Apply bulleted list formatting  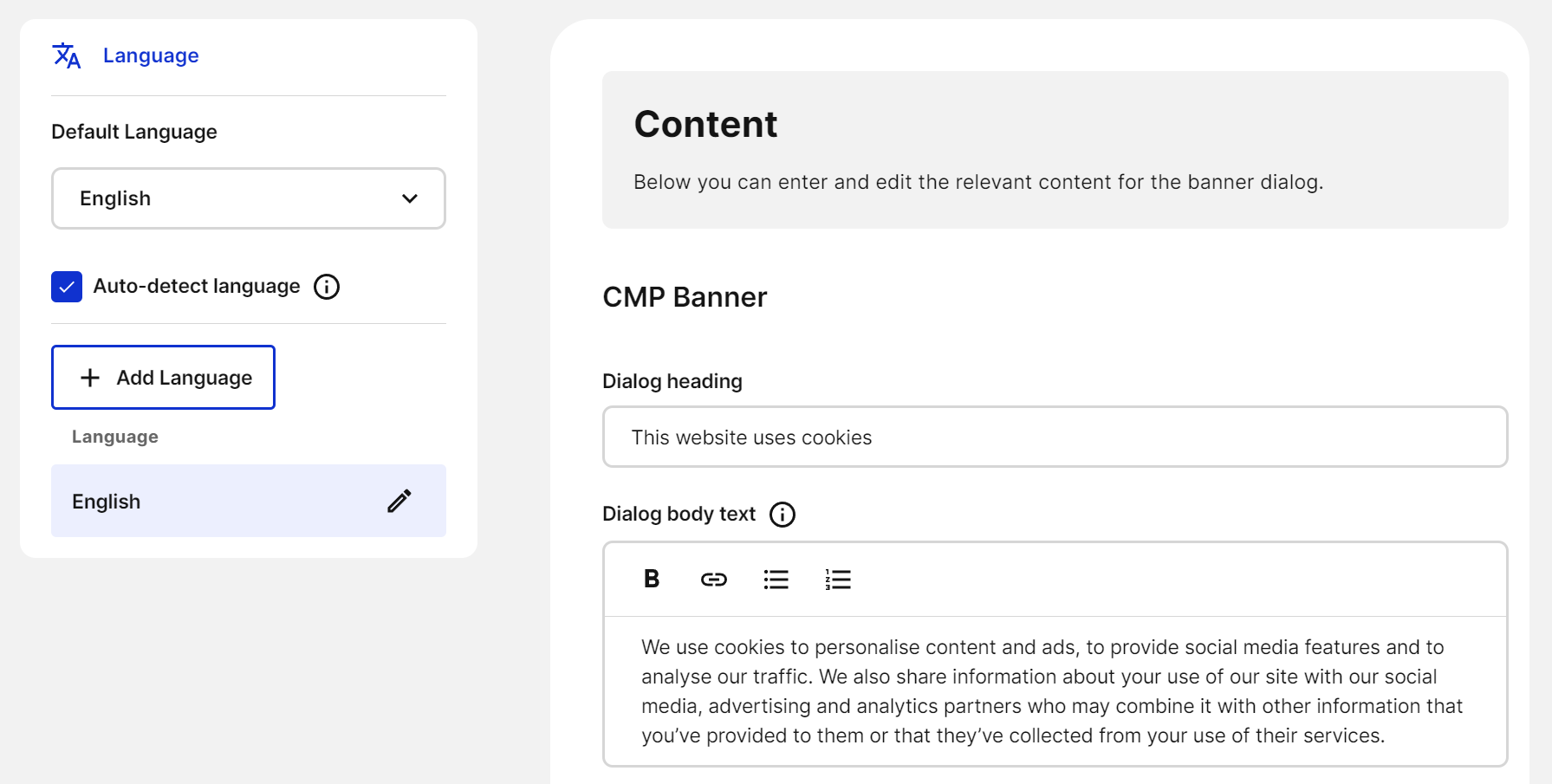coord(776,580)
